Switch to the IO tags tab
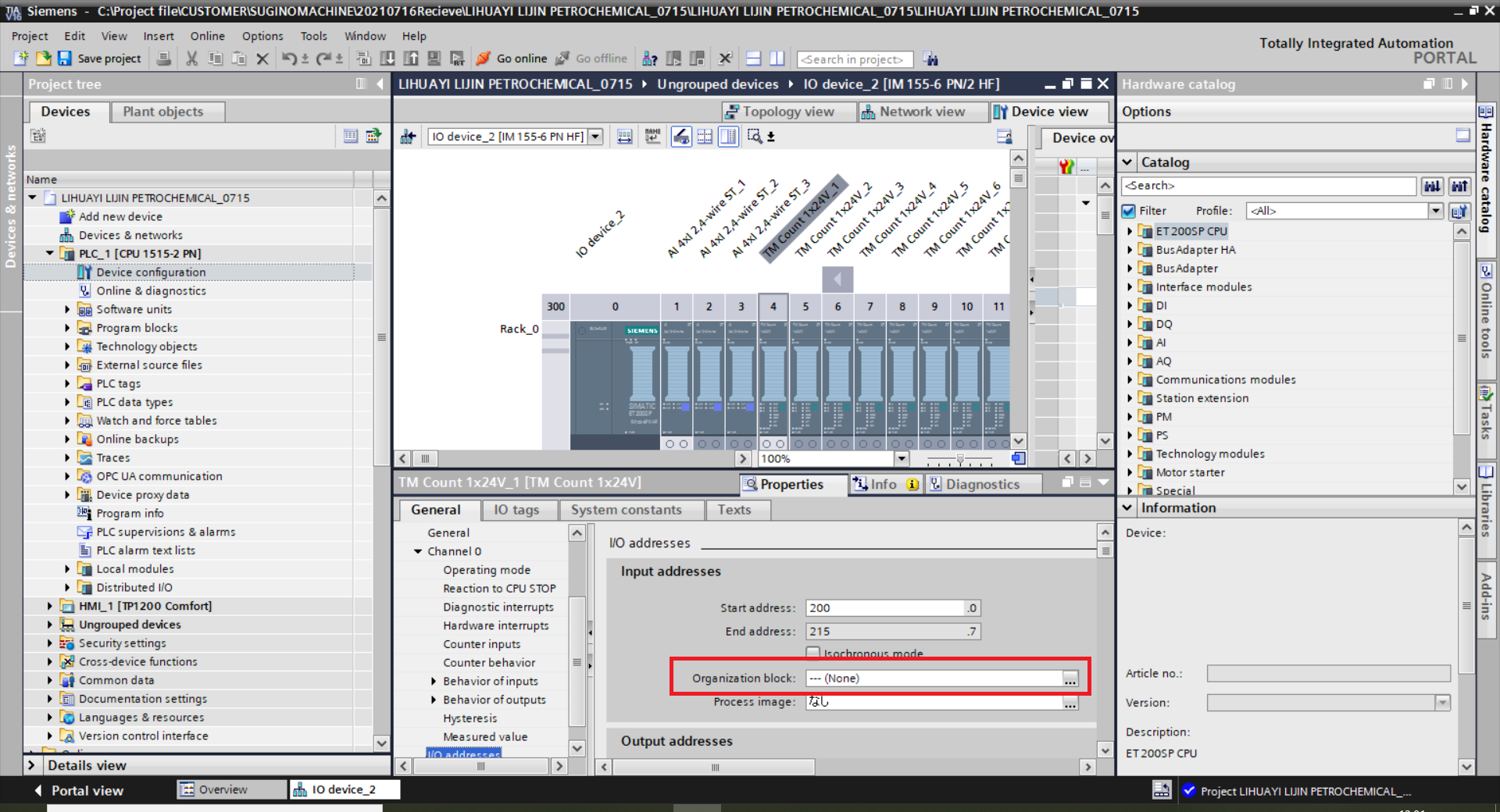The width and height of the screenshot is (1500, 812). point(516,510)
